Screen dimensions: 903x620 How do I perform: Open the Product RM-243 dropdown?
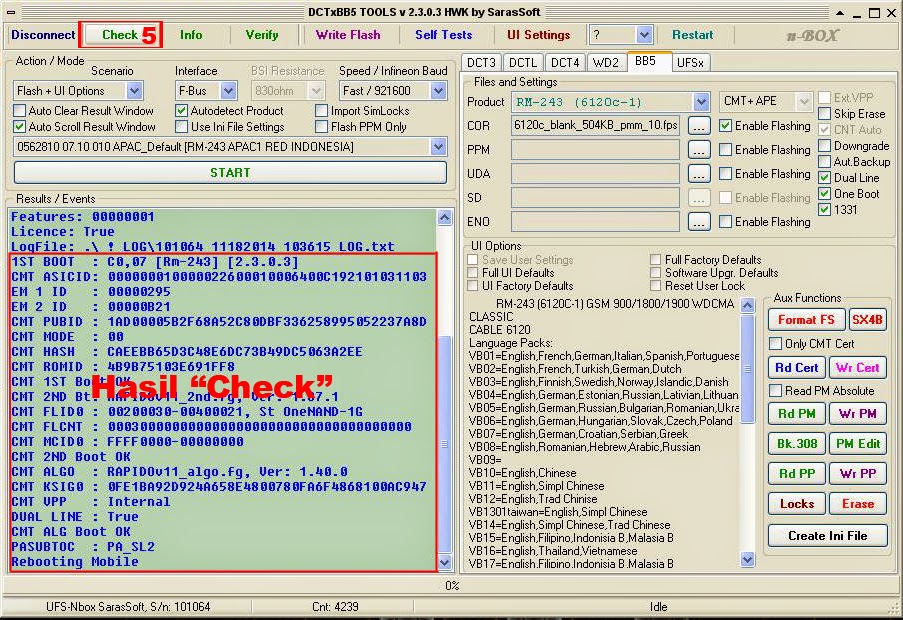(x=701, y=102)
